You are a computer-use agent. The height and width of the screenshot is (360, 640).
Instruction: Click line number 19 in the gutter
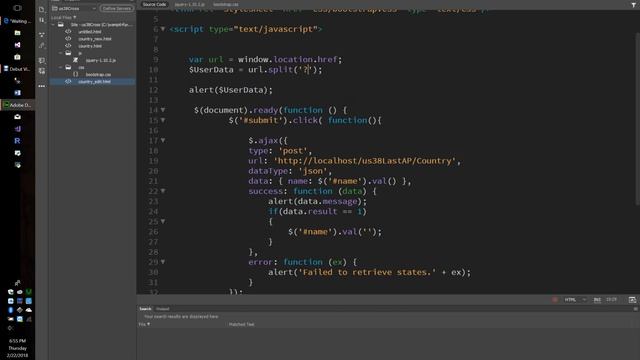click(153, 161)
